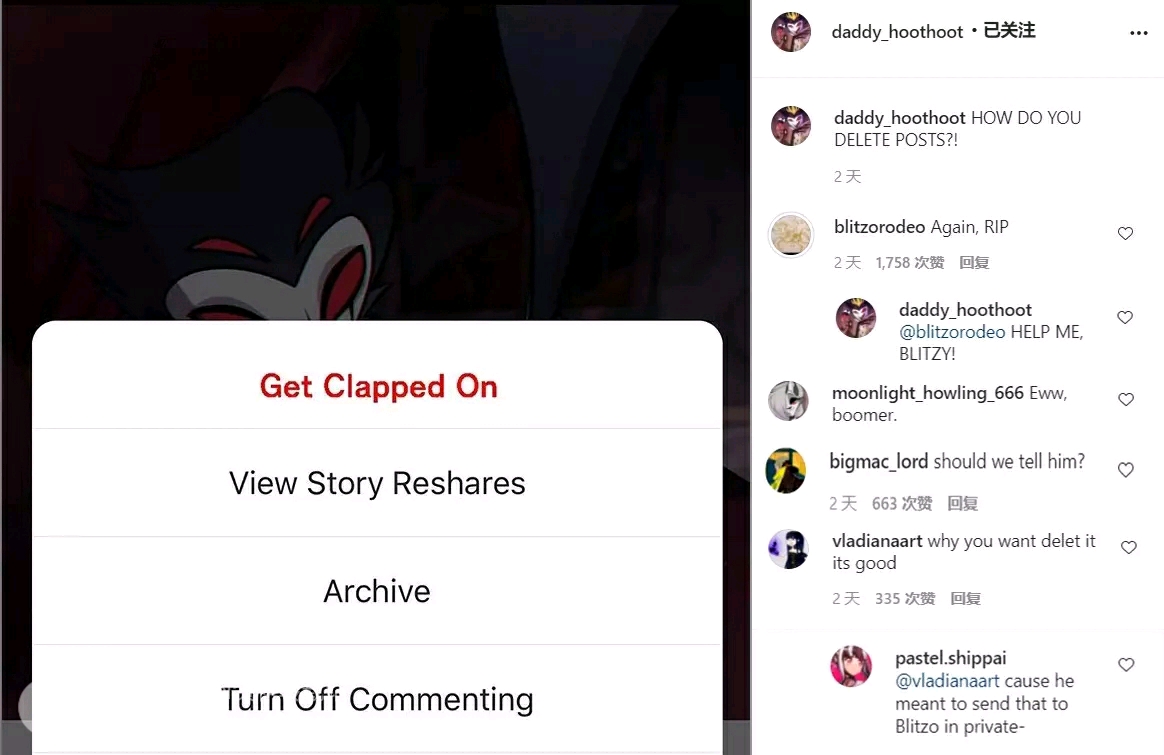The image size is (1164, 755).
Task: Choose "Turn Off Commenting" option
Action: (x=378, y=699)
